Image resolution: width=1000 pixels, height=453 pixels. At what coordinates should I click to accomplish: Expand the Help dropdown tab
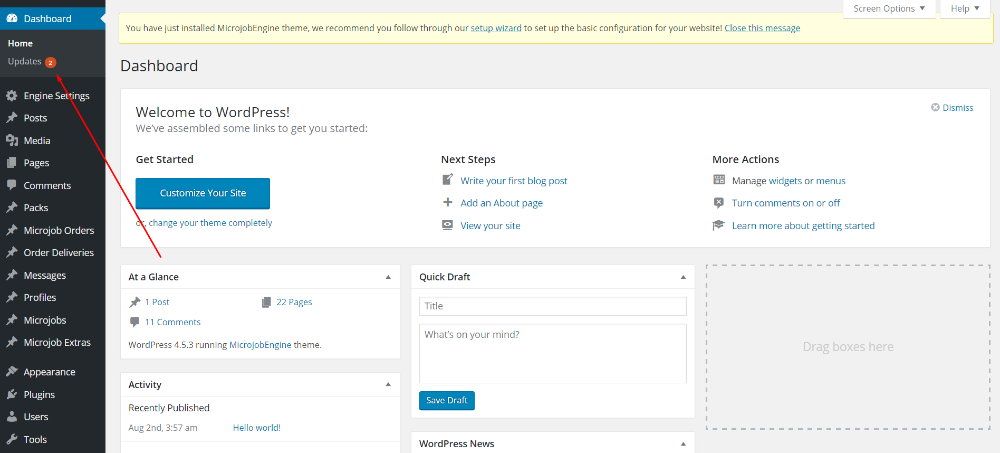965,9
